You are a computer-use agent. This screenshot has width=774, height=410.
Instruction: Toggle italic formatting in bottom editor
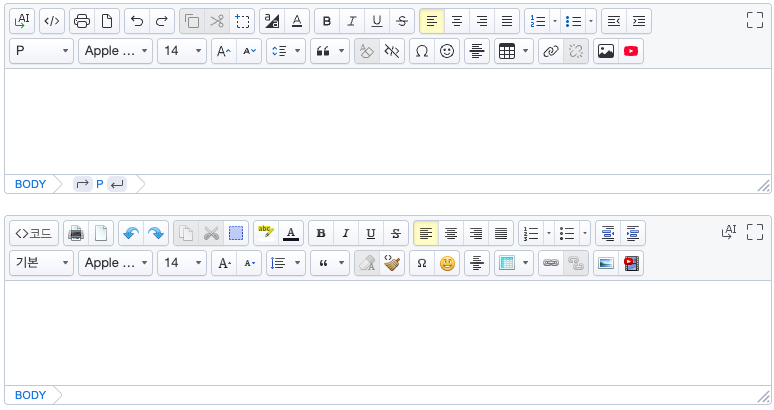click(x=346, y=233)
